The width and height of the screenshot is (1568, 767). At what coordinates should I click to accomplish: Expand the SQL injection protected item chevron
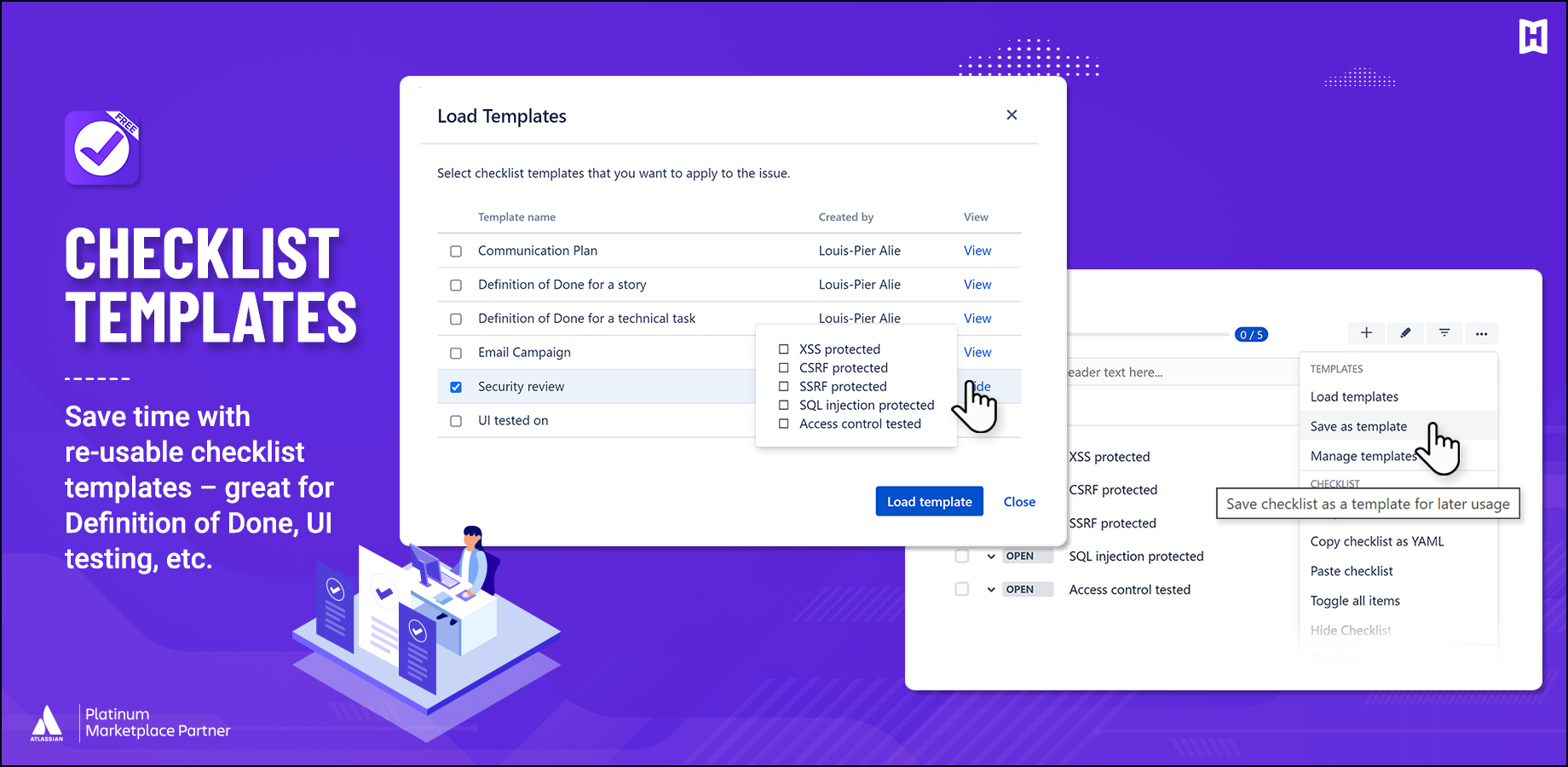tap(990, 556)
